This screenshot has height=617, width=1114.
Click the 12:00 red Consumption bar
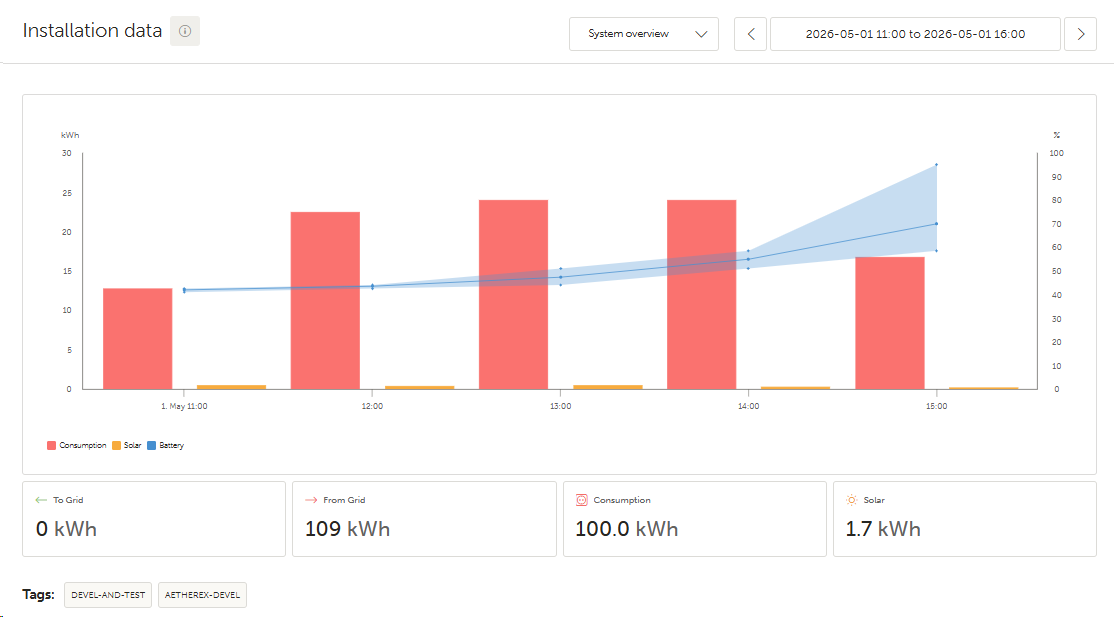[325, 301]
